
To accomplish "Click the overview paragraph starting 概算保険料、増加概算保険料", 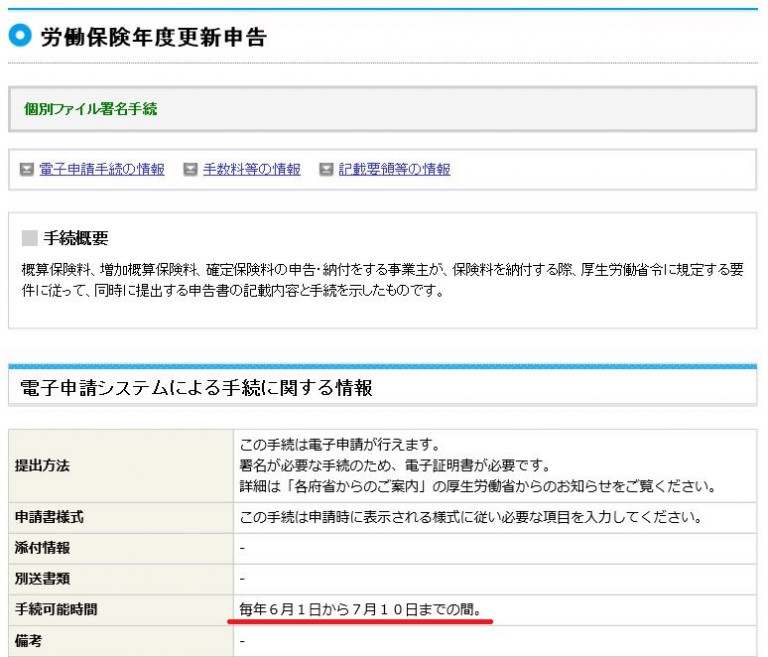I will 383,280.
